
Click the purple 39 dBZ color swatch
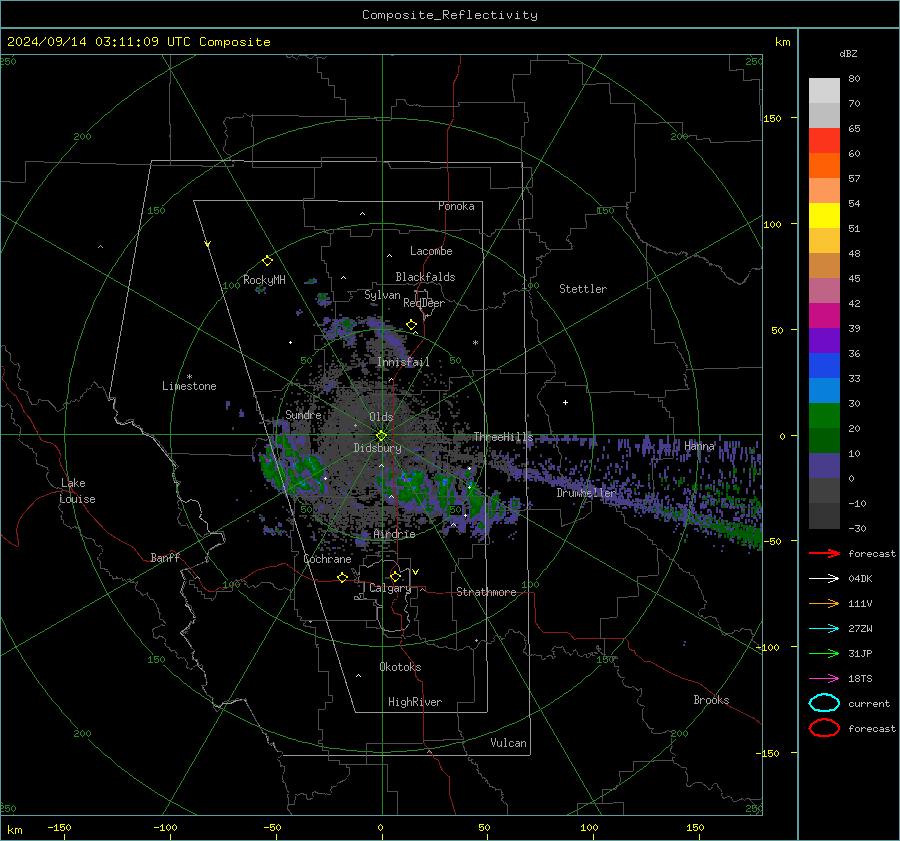coord(824,340)
